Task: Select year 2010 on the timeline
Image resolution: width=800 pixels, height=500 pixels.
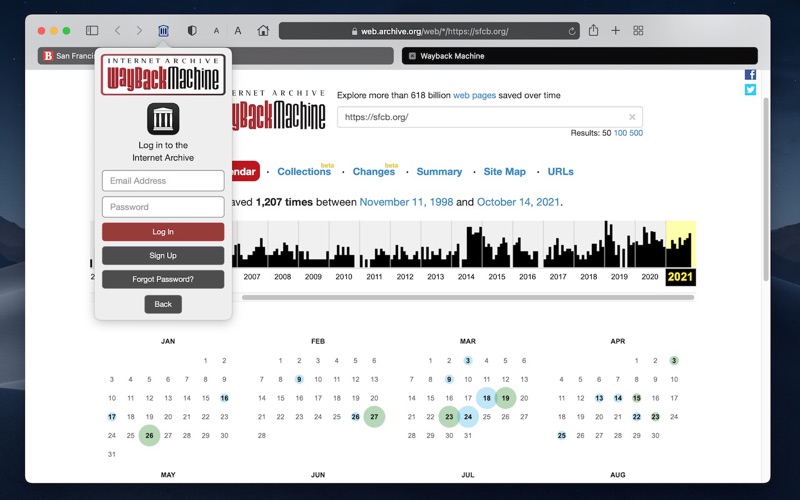Action: coord(343,277)
